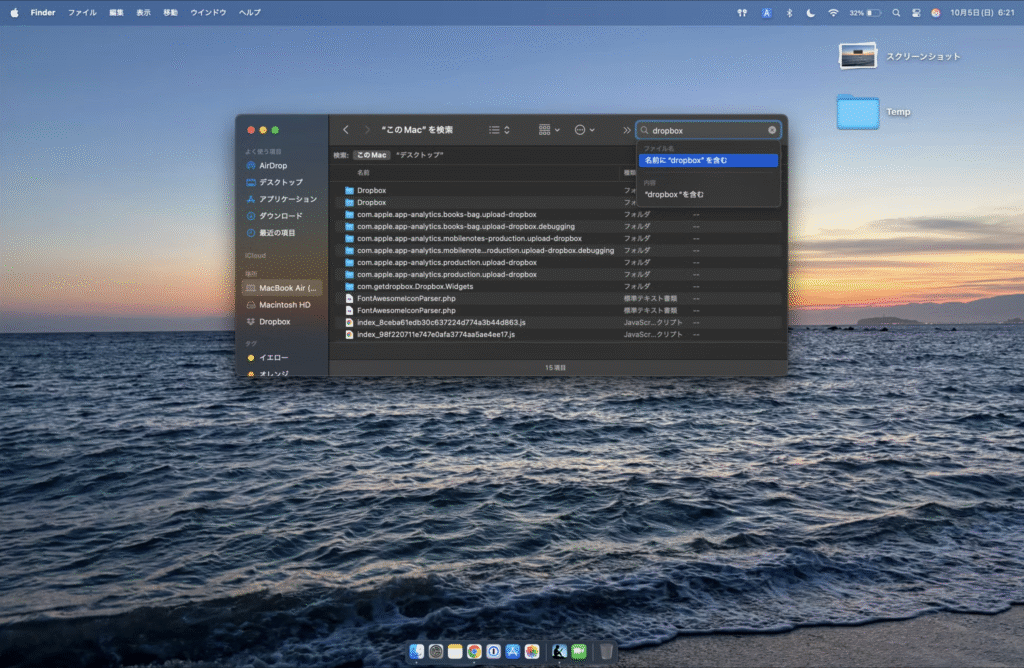Open AirDrop in the Finder sidebar
The height and width of the screenshot is (668, 1024).
click(x=272, y=166)
